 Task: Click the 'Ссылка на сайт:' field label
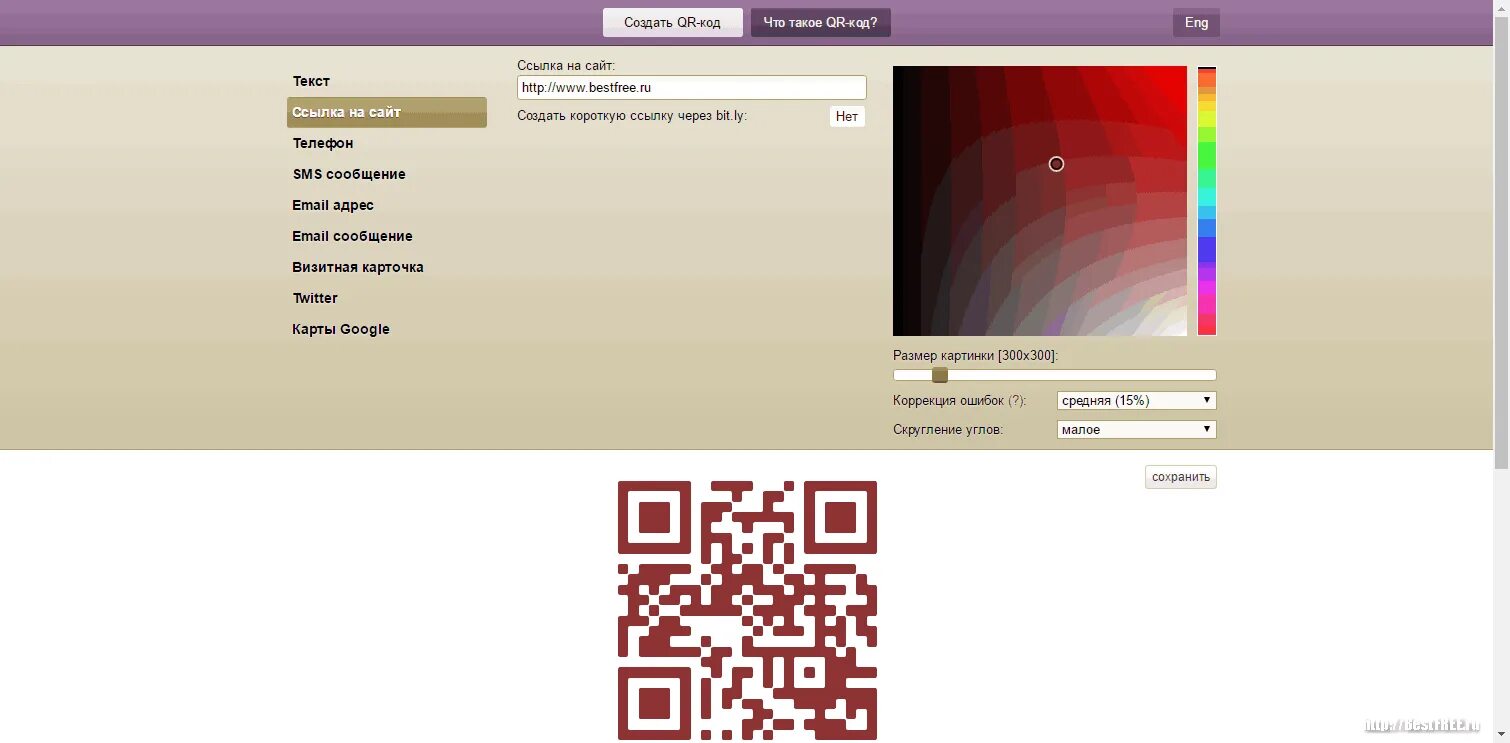pyautogui.click(x=566, y=65)
